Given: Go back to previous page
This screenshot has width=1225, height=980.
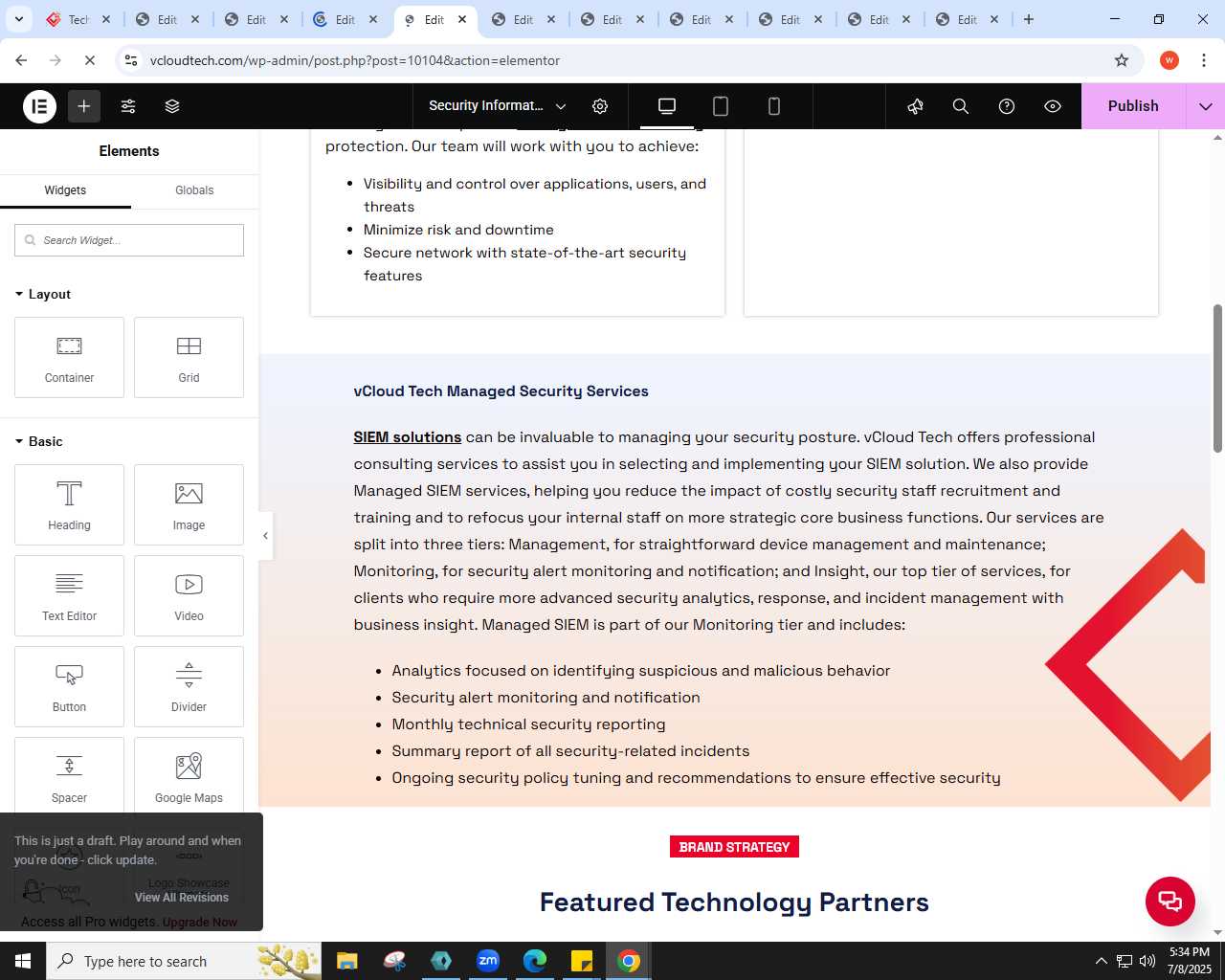Looking at the screenshot, I should pyautogui.click(x=21, y=60).
